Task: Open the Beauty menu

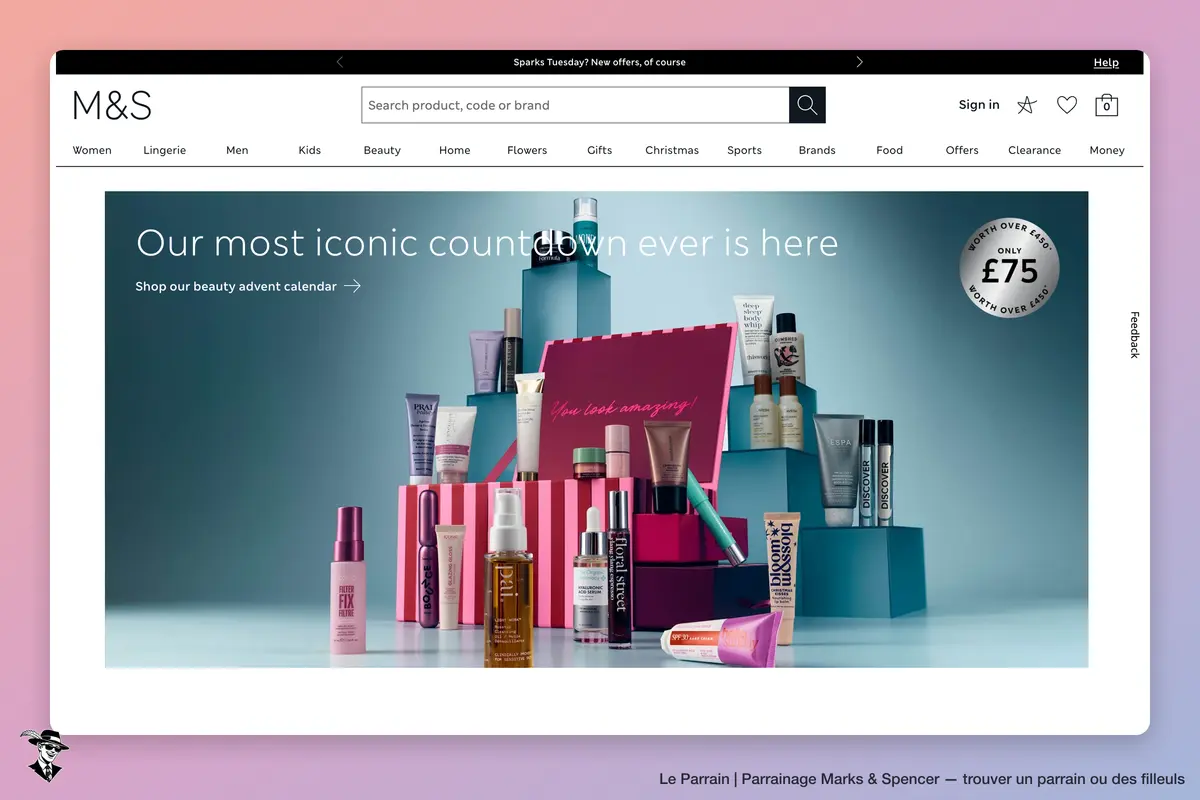Action: [x=382, y=150]
